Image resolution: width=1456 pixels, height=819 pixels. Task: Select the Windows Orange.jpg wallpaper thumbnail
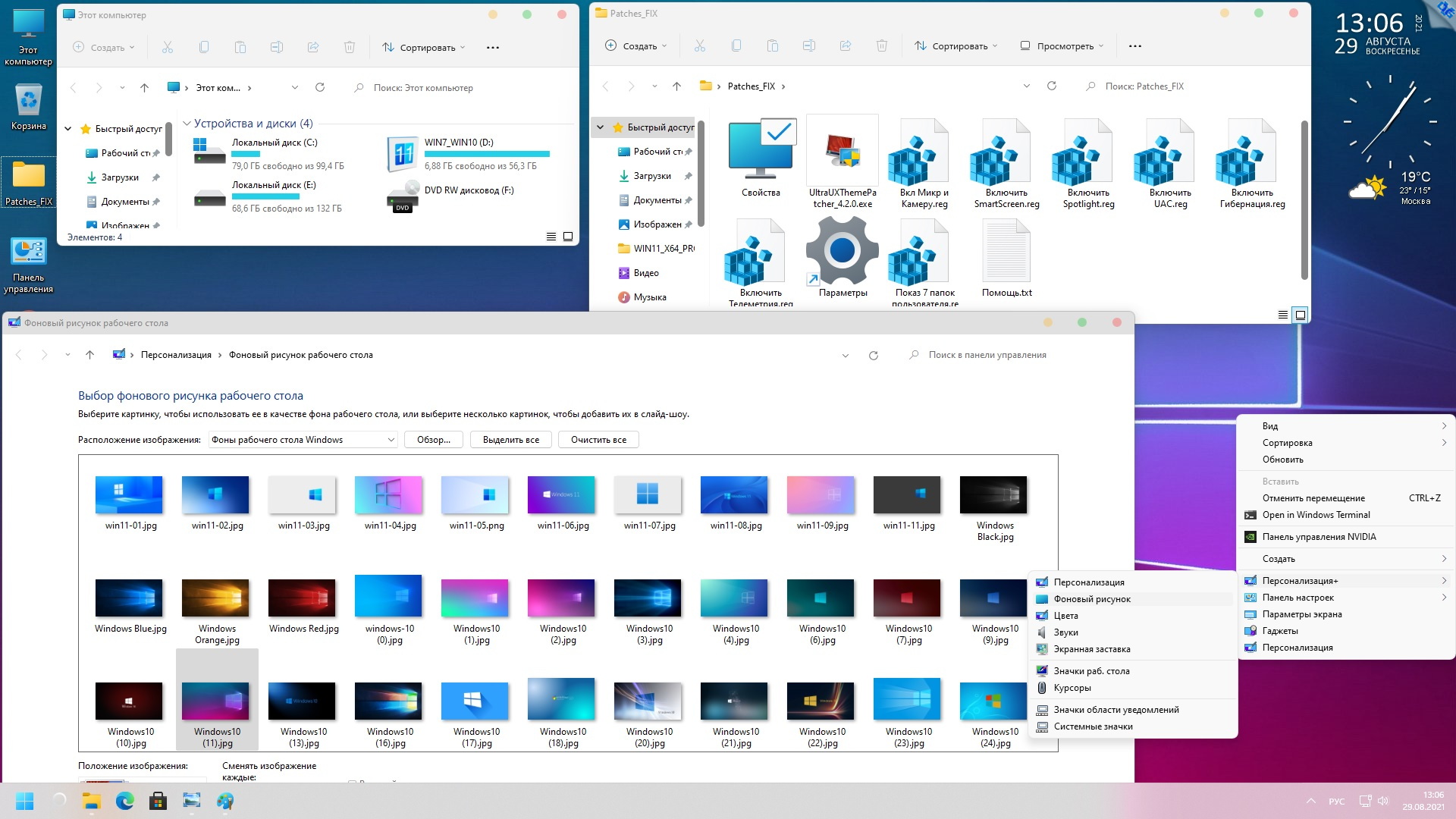(x=216, y=599)
